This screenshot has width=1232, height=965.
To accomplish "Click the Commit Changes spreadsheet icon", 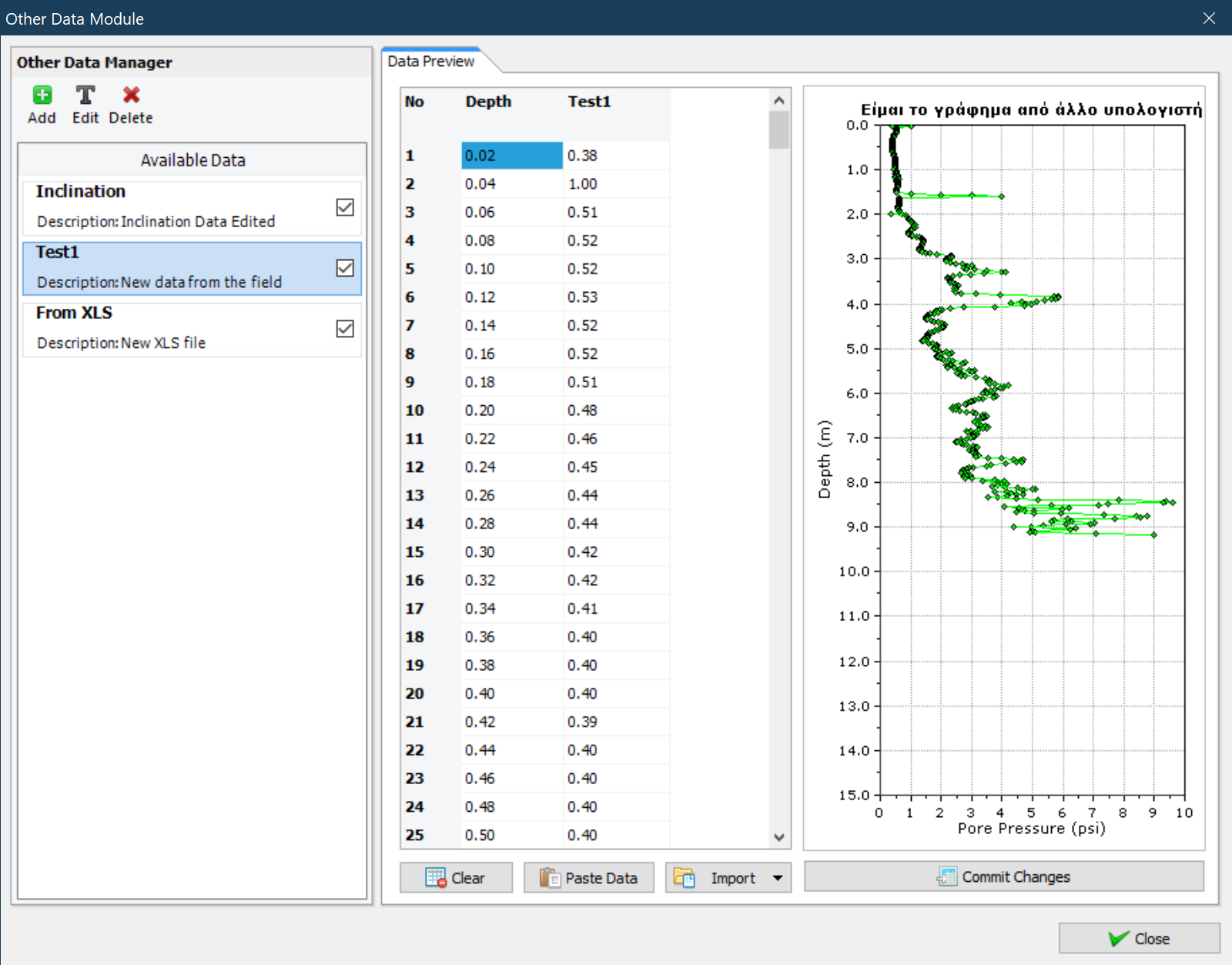I will [x=946, y=876].
